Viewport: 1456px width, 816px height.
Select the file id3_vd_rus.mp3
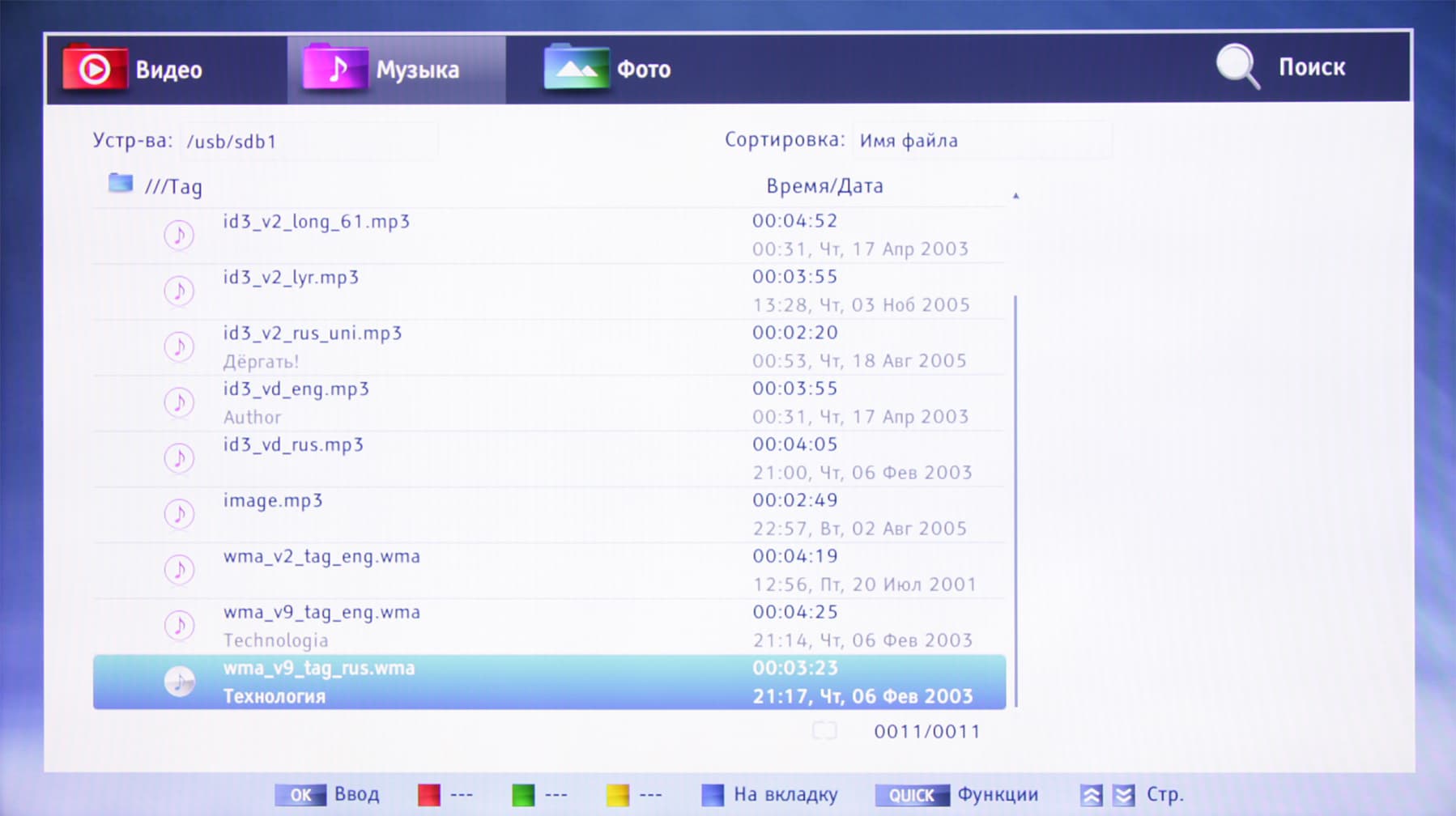549,458
